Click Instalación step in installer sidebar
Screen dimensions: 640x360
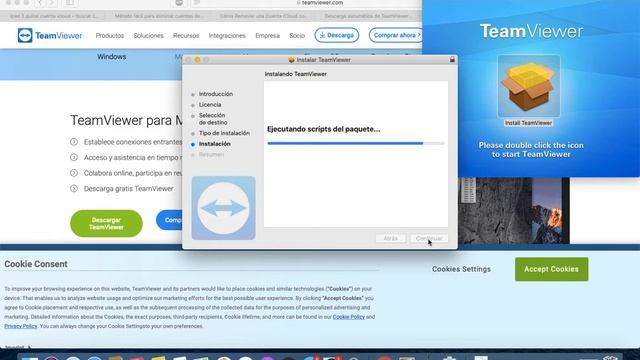pyautogui.click(x=214, y=144)
